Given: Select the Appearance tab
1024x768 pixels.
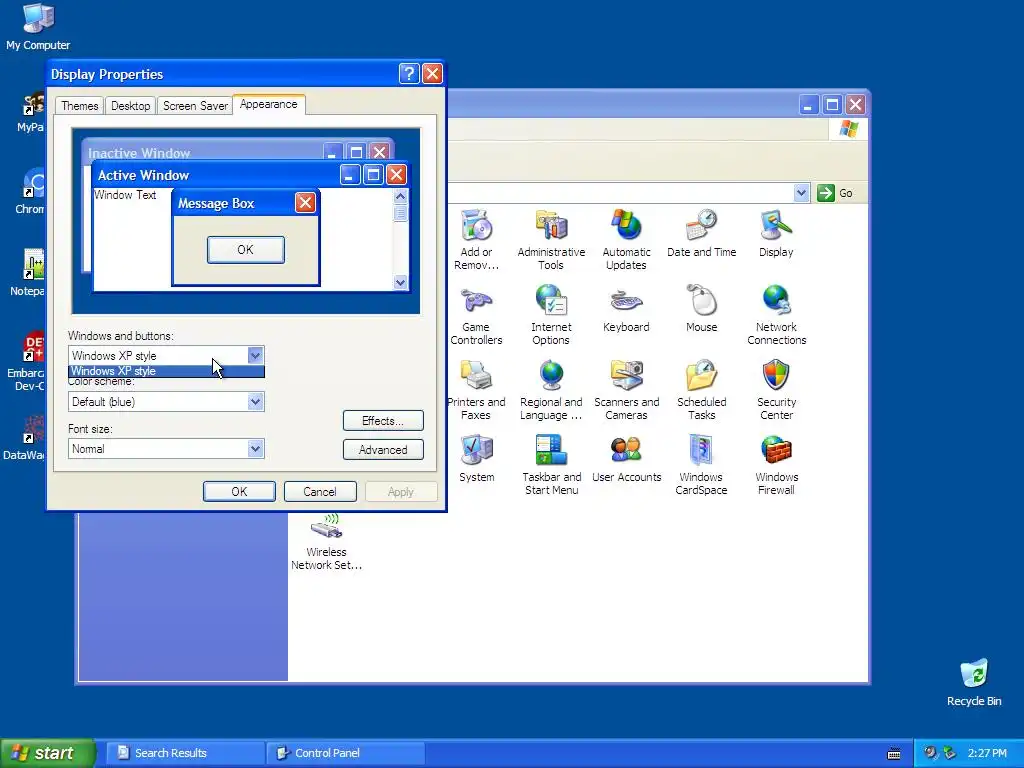Looking at the screenshot, I should (268, 104).
